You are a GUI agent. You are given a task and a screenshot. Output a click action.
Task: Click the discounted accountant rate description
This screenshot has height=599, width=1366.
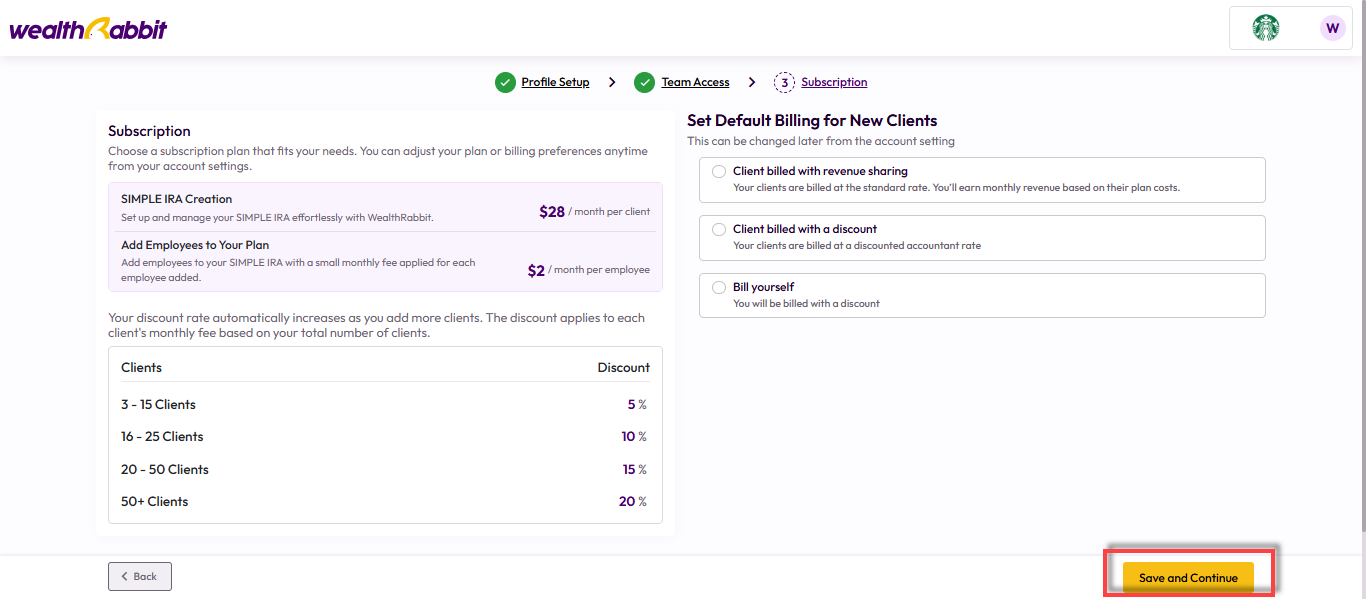pyautogui.click(x=857, y=246)
